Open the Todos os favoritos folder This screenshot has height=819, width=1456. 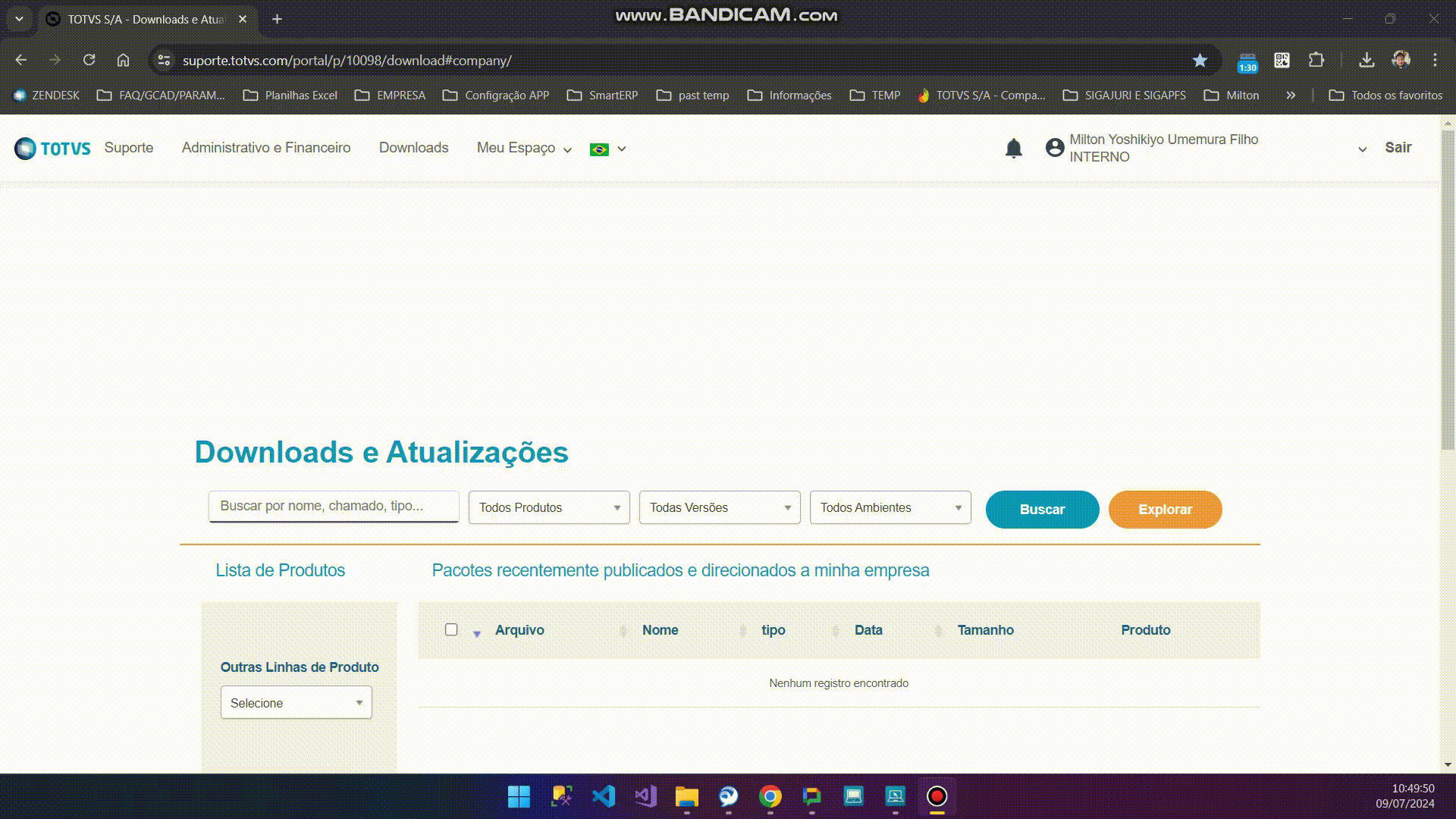[1385, 95]
